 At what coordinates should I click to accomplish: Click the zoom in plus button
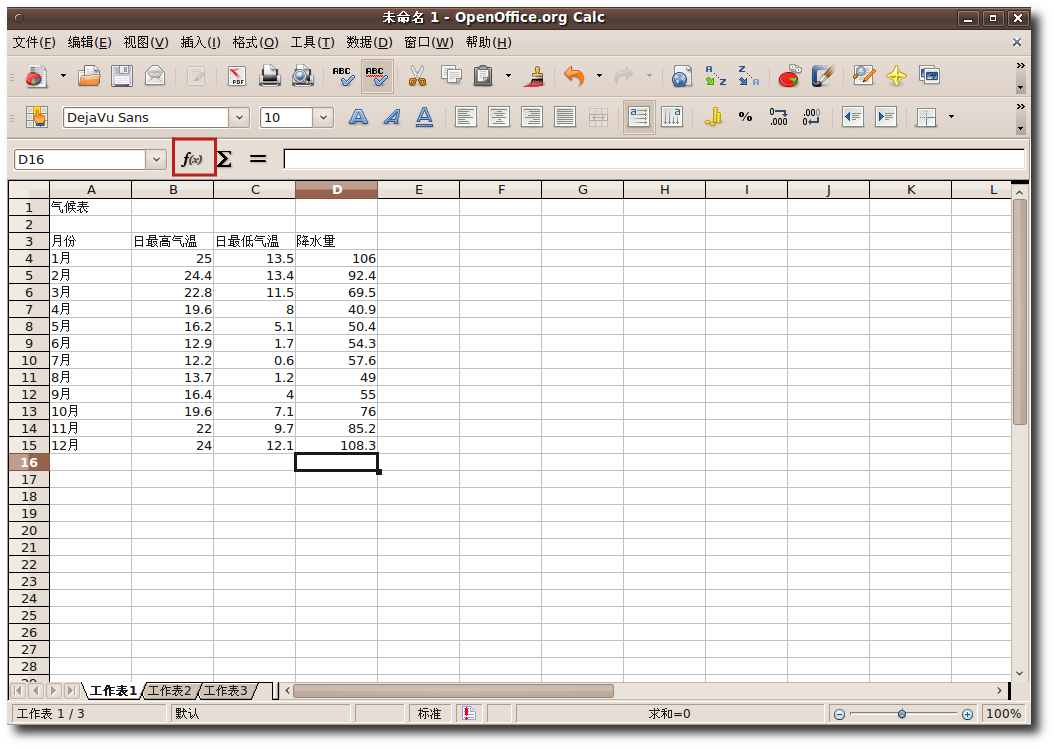967,714
